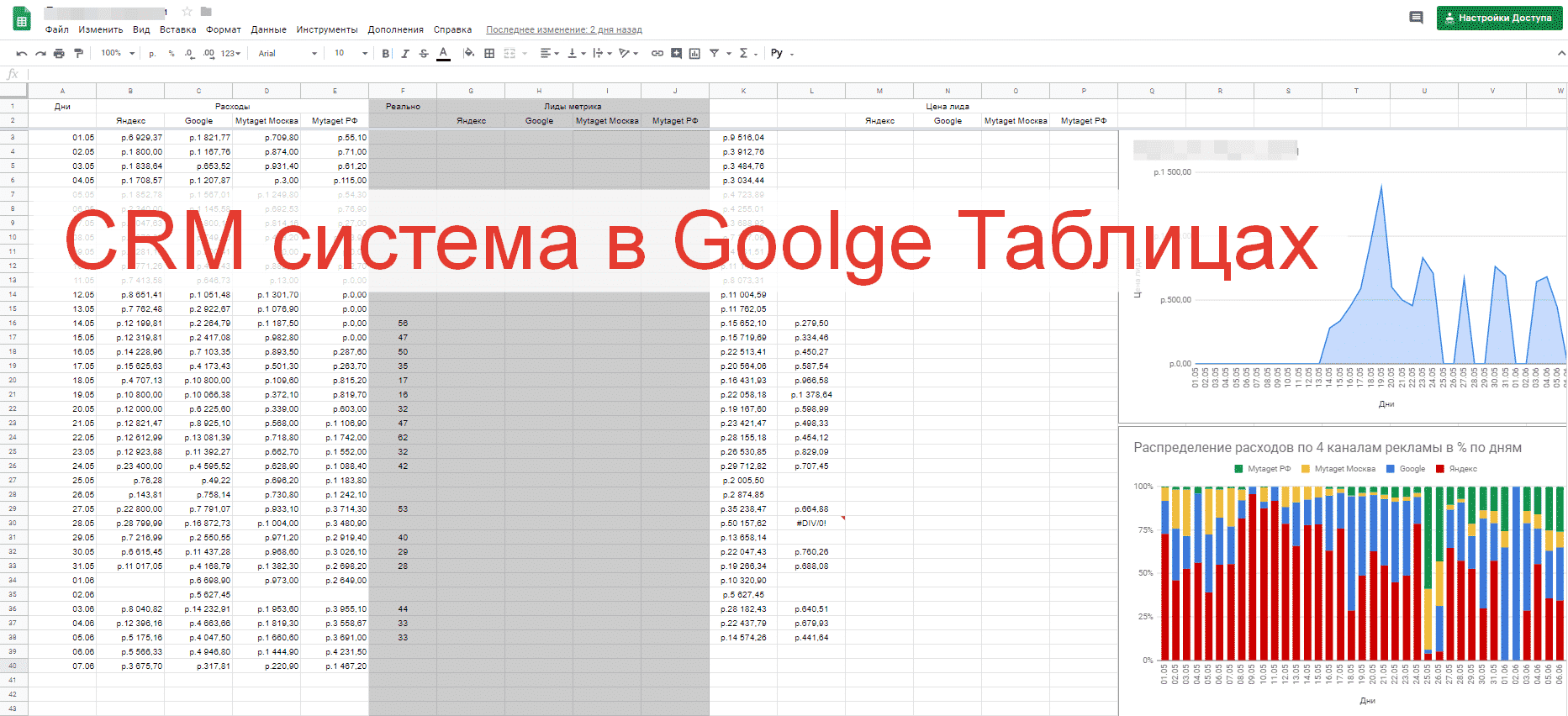Open the font size 10 dropdown

click(351, 53)
